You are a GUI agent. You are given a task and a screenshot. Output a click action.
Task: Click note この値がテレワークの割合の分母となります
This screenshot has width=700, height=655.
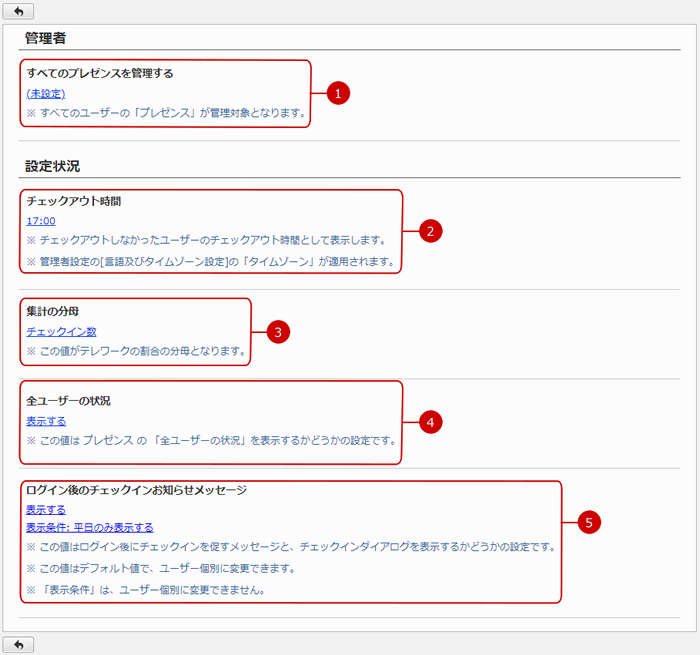point(136,351)
